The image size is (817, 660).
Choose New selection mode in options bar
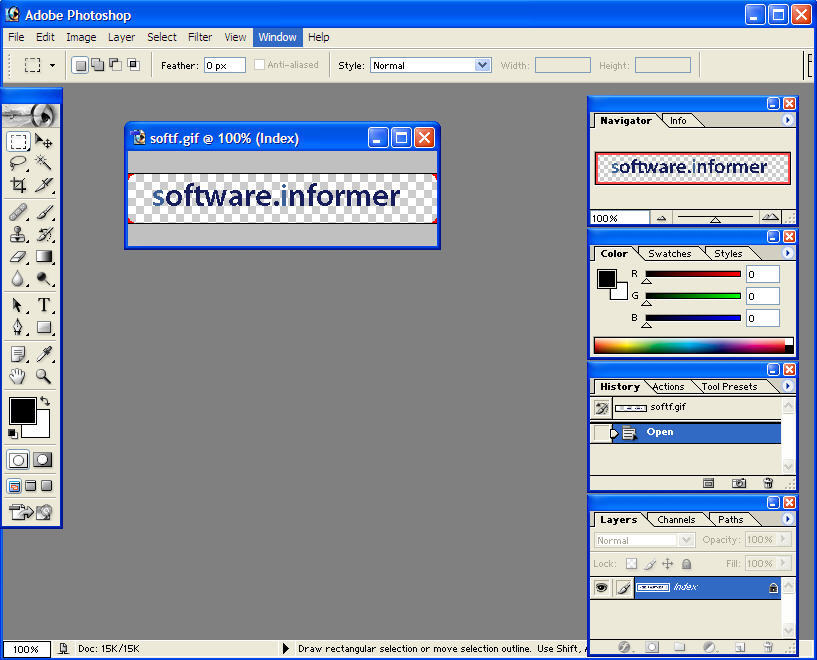[x=80, y=65]
